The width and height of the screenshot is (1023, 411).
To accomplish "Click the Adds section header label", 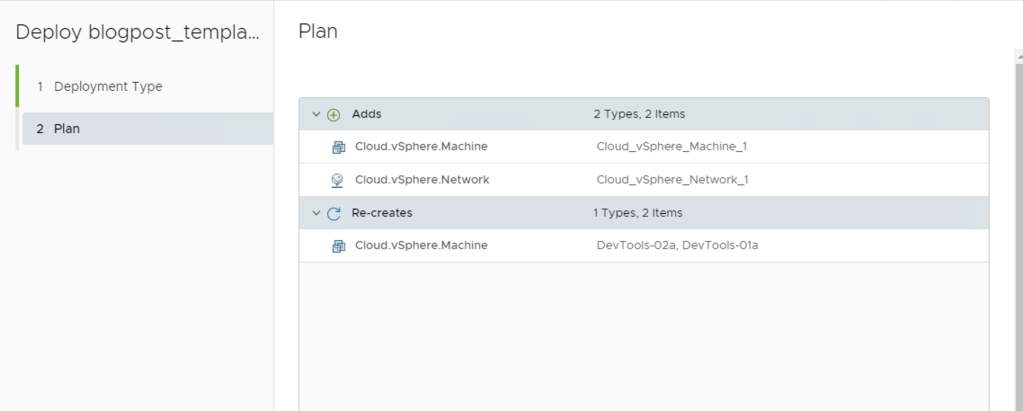I will [x=366, y=115].
